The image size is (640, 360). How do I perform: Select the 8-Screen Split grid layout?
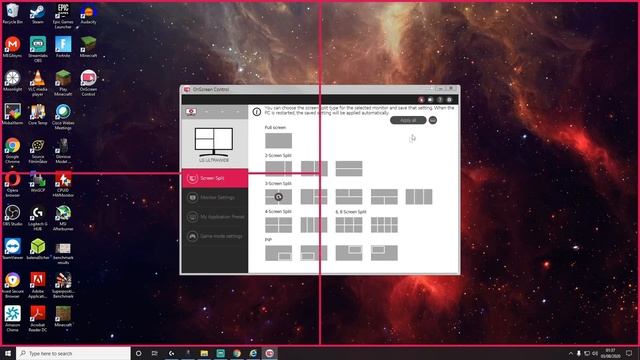(x=384, y=225)
